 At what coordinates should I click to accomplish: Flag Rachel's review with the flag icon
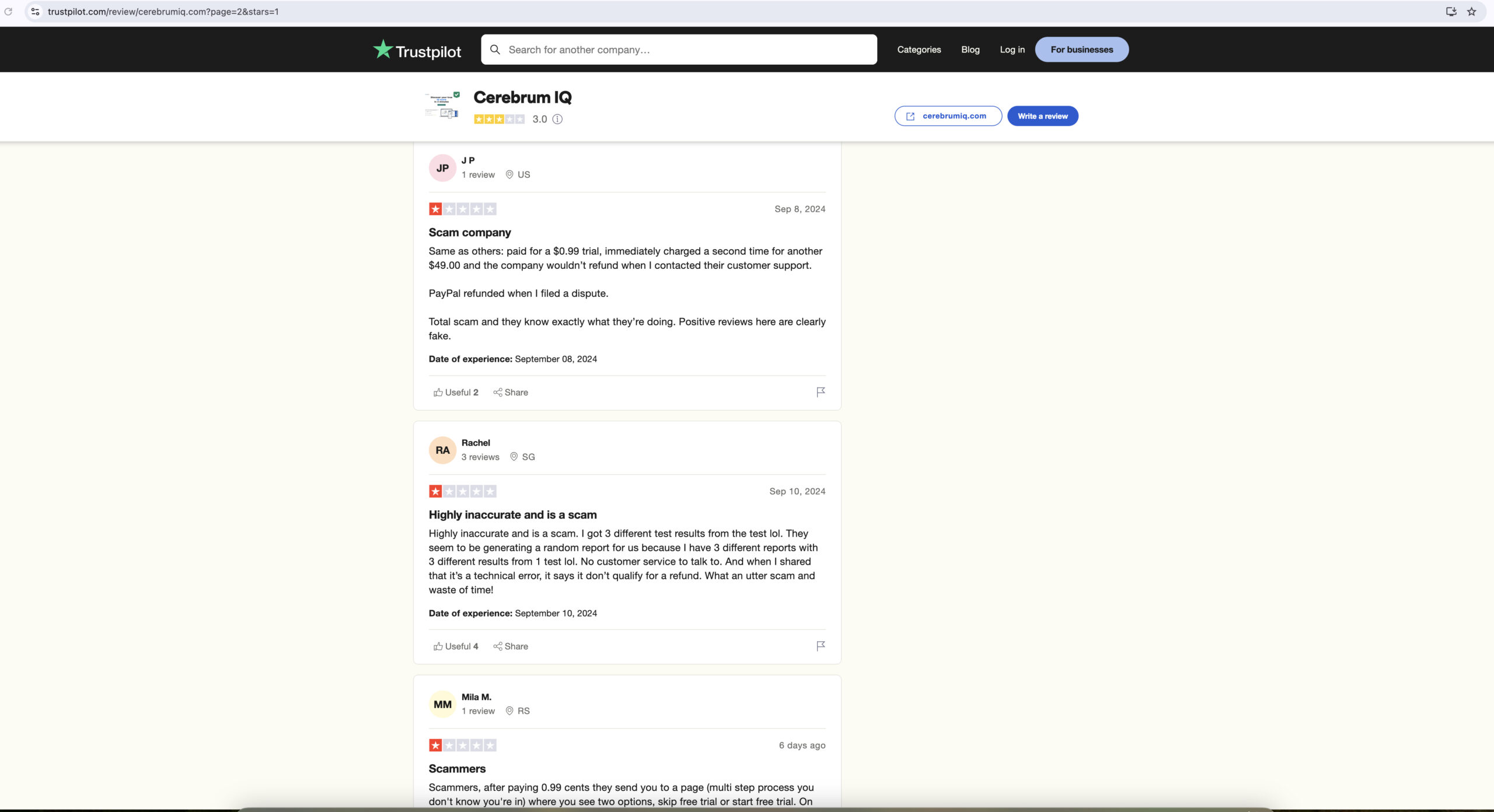(821, 646)
